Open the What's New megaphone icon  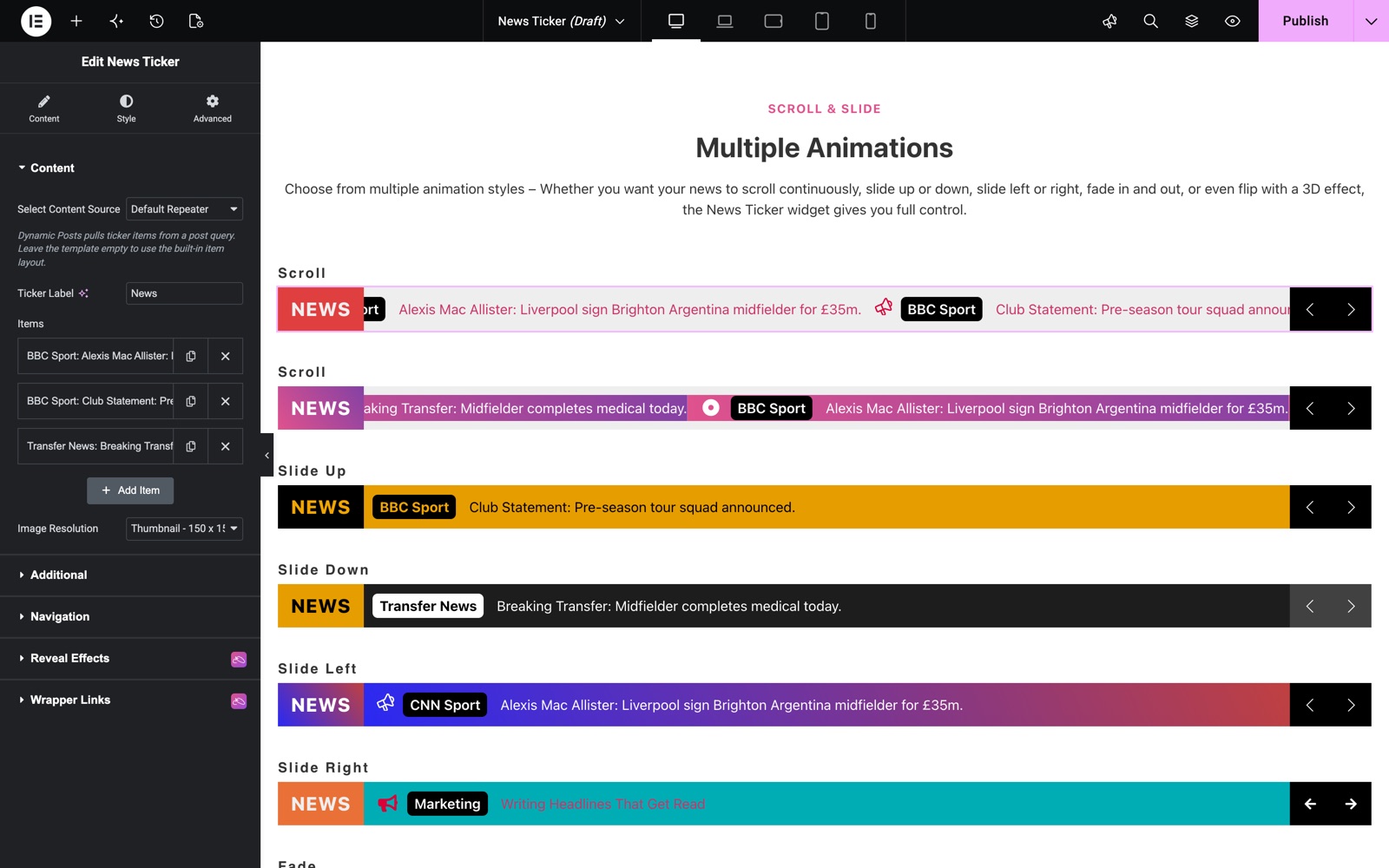1109,21
